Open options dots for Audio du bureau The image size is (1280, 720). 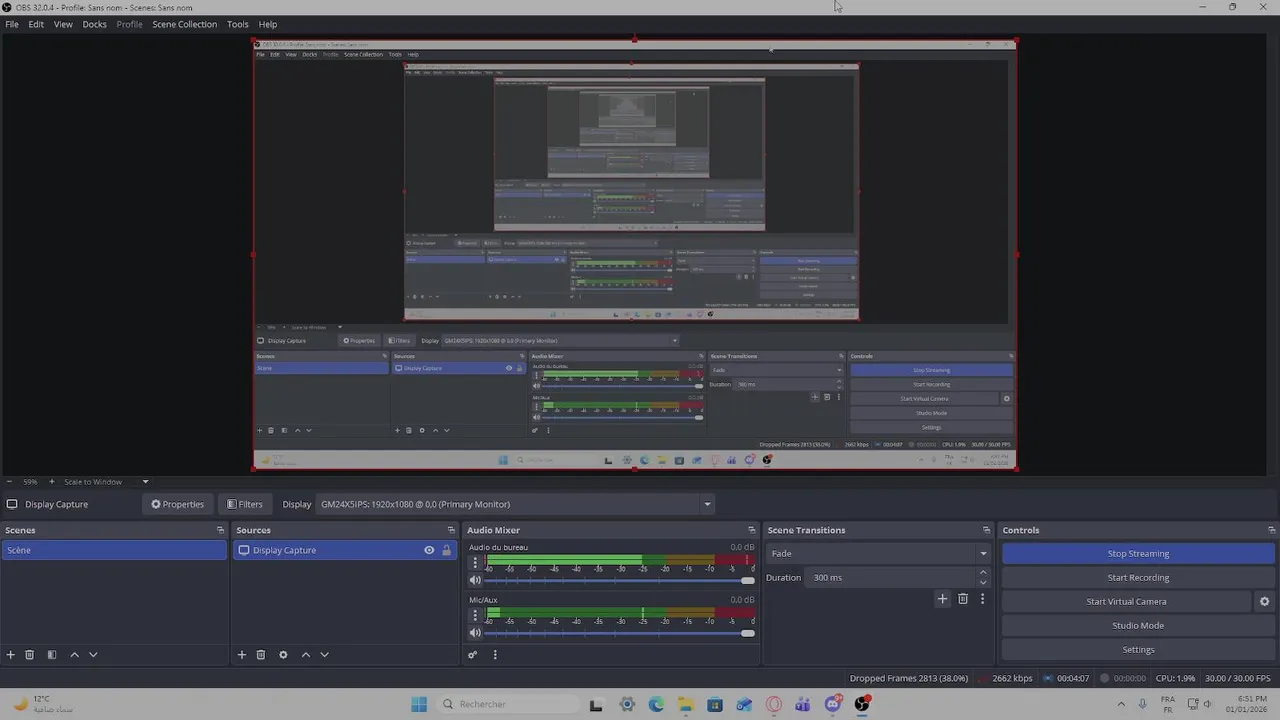pos(475,563)
